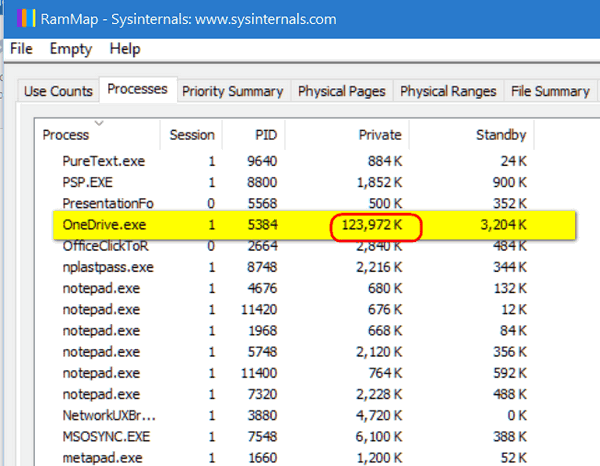The image size is (600, 466).
Task: Sort by the Session column header
Action: (192, 135)
